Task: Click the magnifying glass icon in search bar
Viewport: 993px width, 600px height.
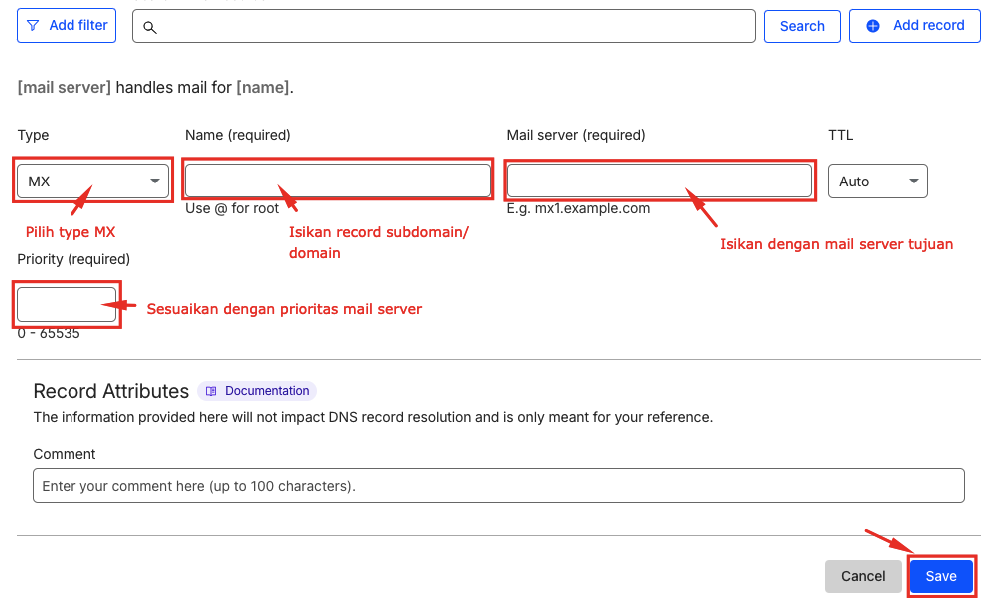Action: tap(150, 27)
